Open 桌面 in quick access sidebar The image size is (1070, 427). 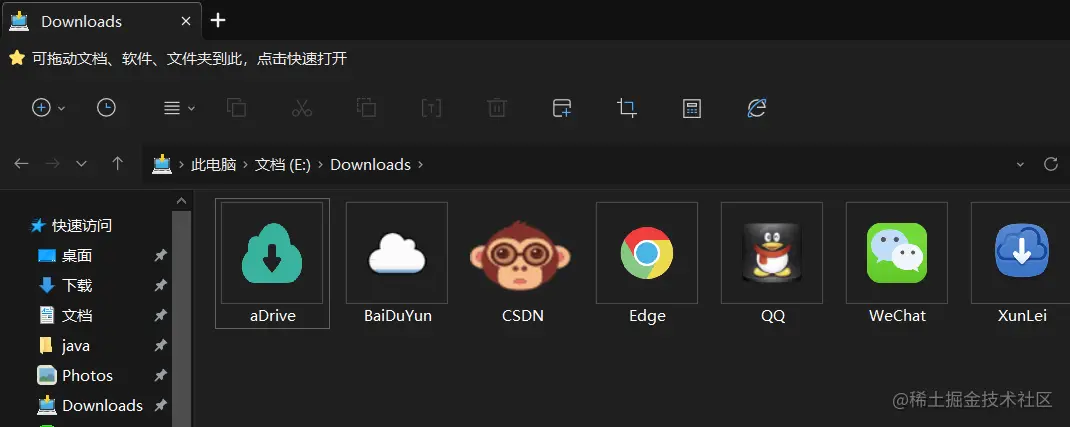(x=77, y=255)
